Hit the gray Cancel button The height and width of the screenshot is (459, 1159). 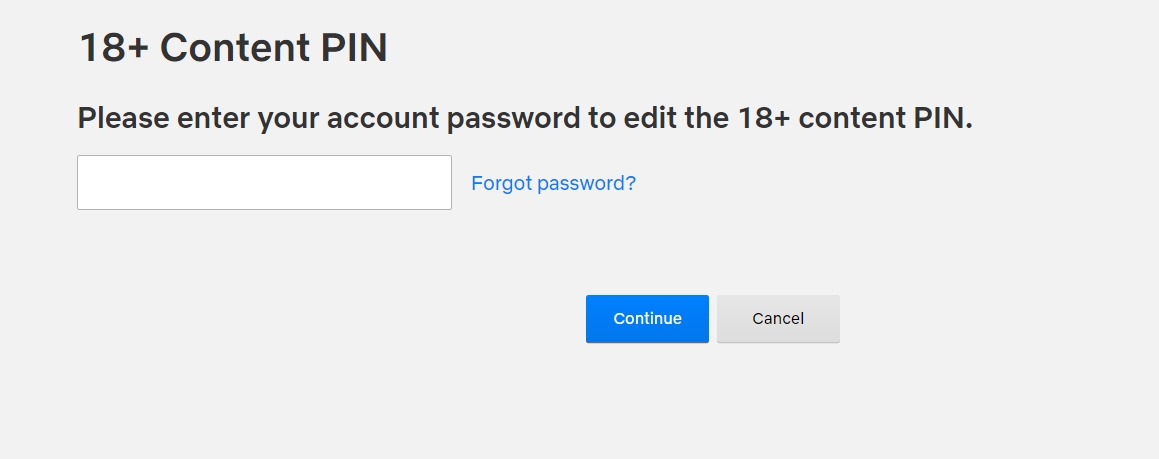pos(778,319)
